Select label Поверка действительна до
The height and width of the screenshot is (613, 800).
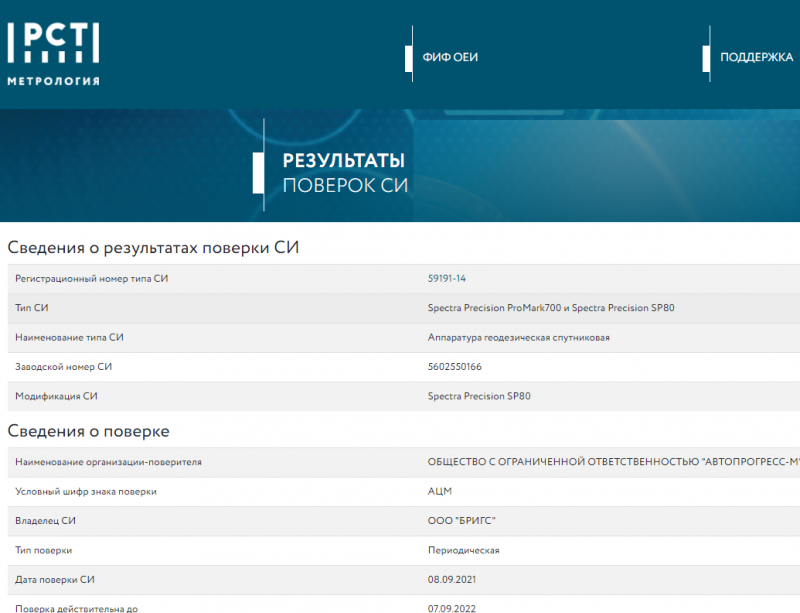[77, 608]
